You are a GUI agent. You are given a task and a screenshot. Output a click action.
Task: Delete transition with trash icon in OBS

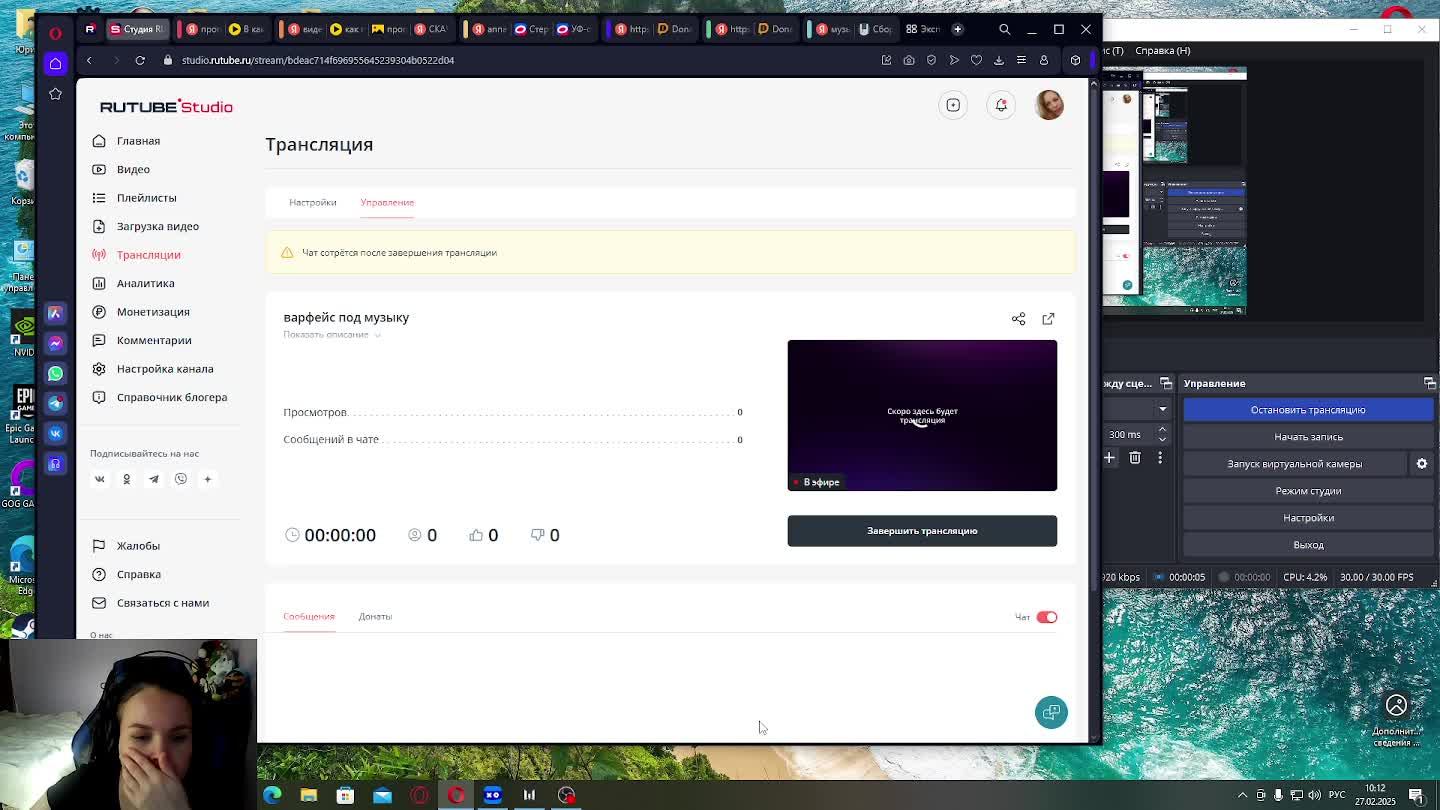[1135, 458]
